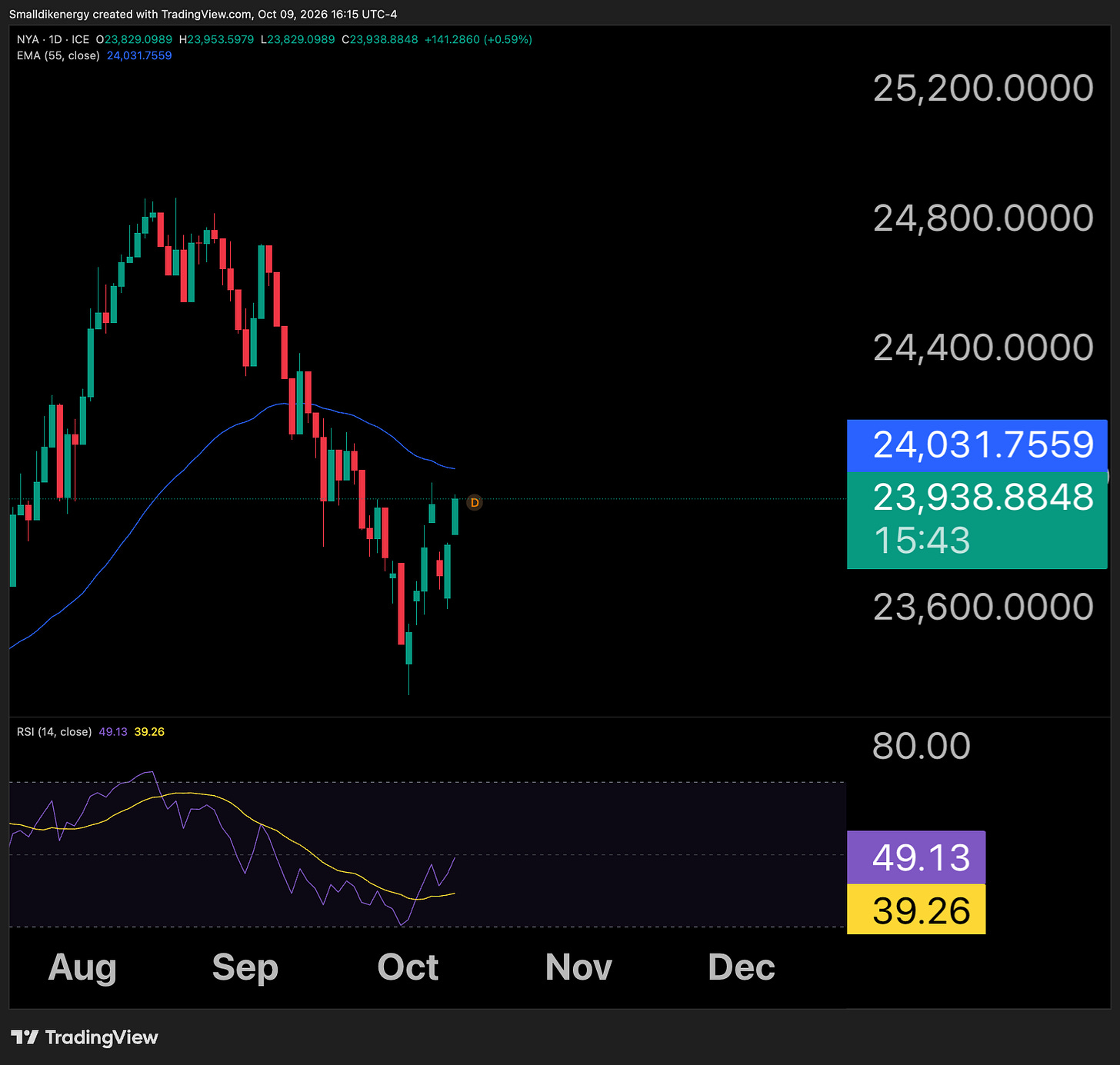The height and width of the screenshot is (1065, 1120).
Task: Click the Sep label on the time axis
Action: [x=245, y=967]
